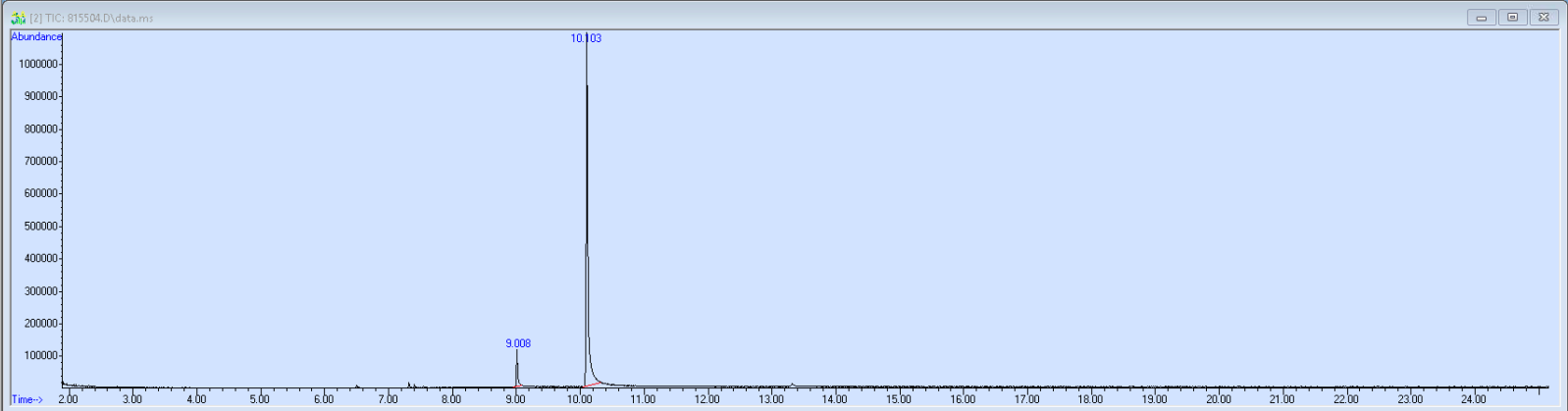Click the 18.00 time axis value
This screenshot has height=411, width=1568.
1090,399
